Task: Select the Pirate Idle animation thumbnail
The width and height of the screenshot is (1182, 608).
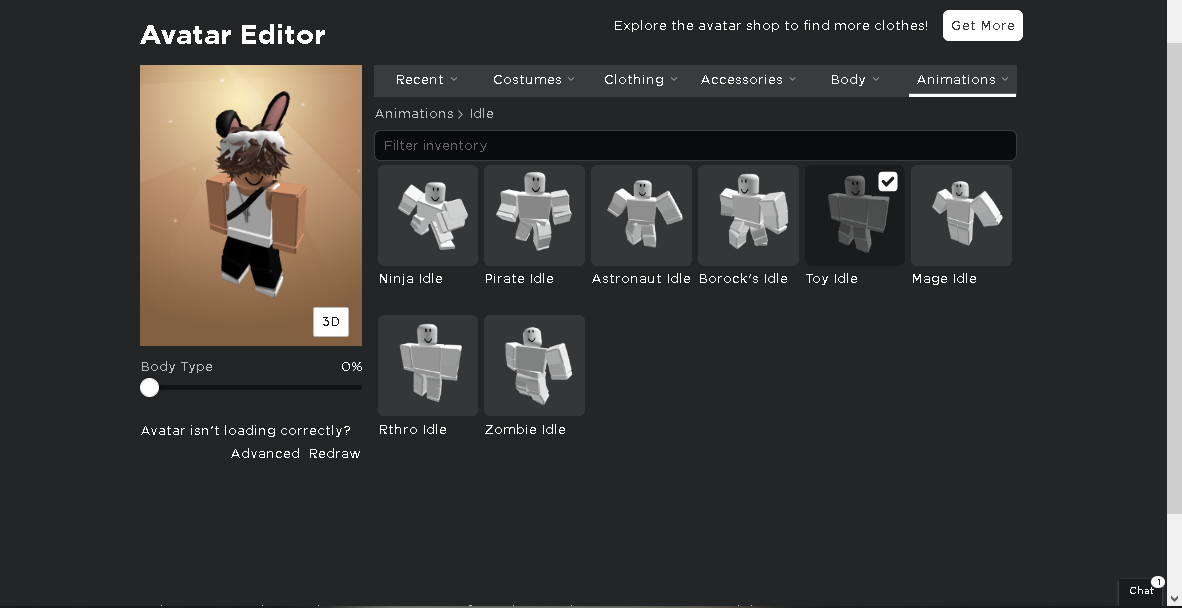Action: point(534,215)
